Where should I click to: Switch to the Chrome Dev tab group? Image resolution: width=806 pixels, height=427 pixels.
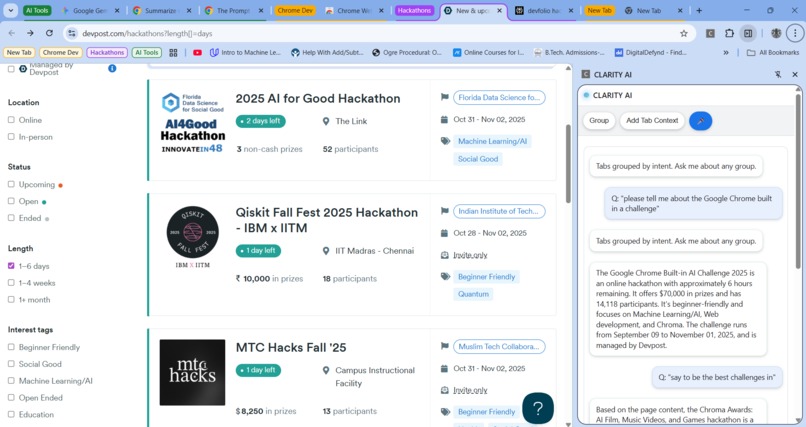296,10
